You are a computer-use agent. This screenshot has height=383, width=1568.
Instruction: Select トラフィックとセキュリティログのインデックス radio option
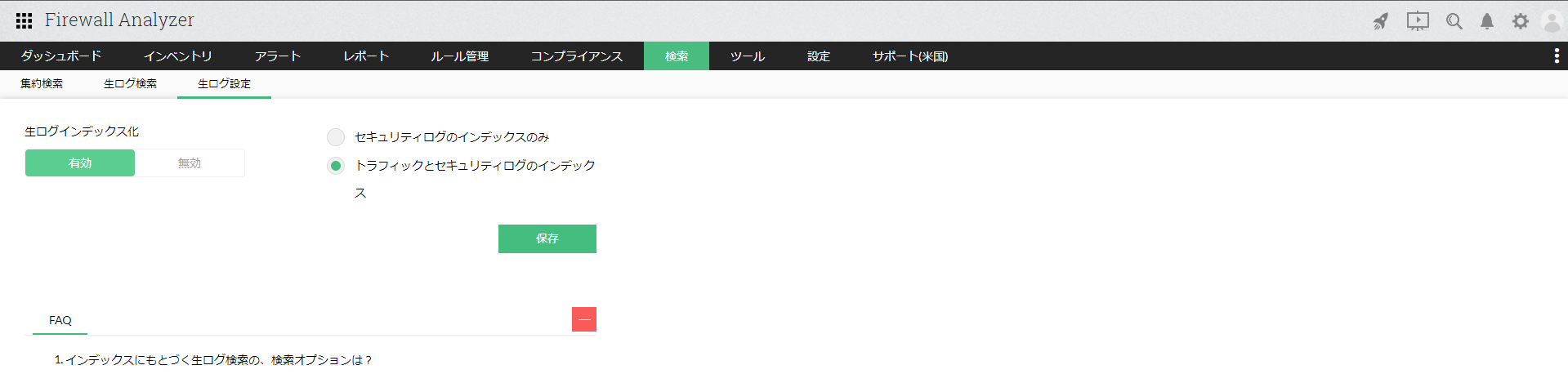pos(336,166)
